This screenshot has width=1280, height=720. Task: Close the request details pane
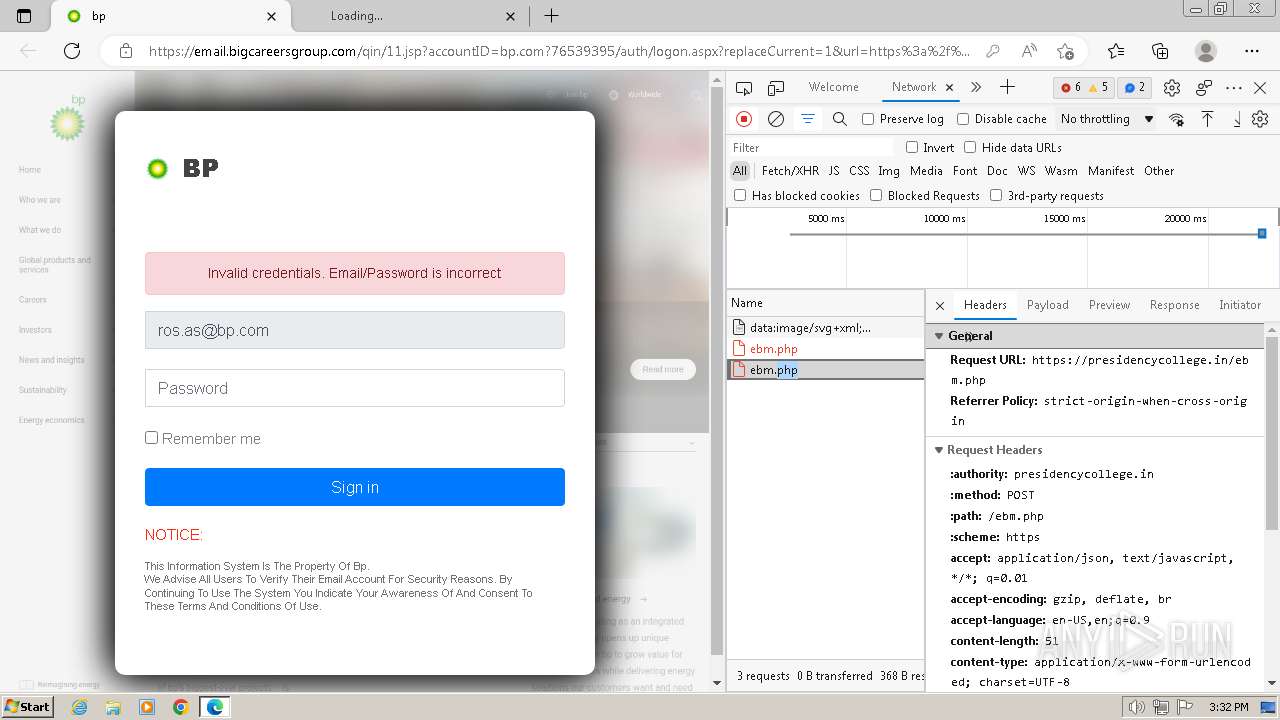click(x=940, y=306)
